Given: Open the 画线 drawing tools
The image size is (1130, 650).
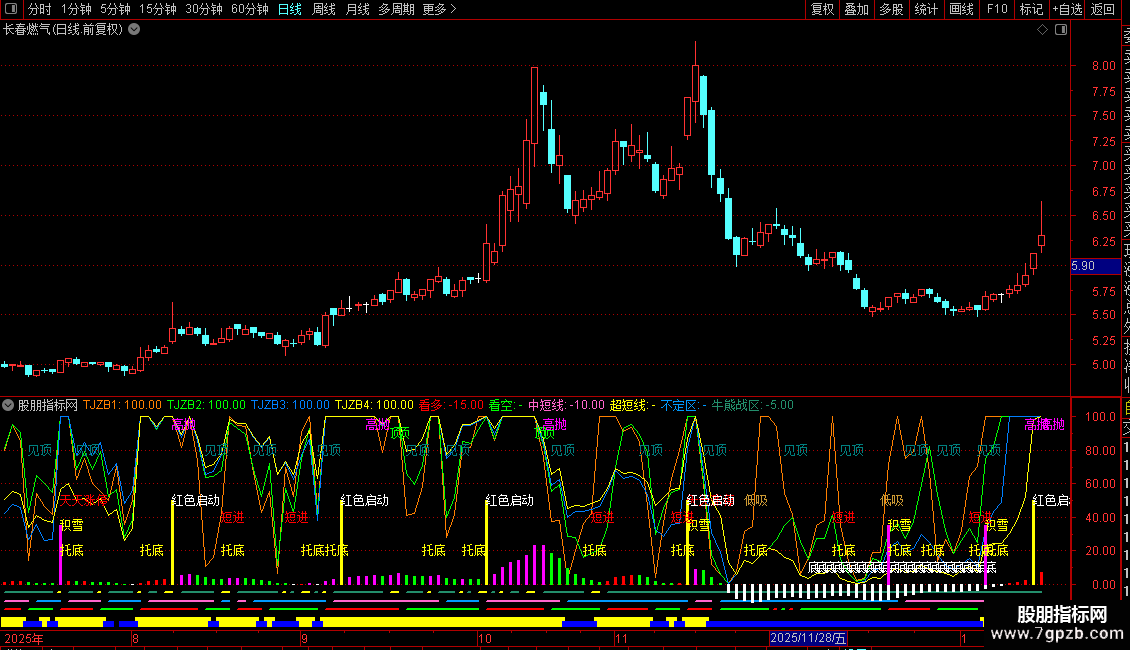Looking at the screenshot, I should [961, 9].
